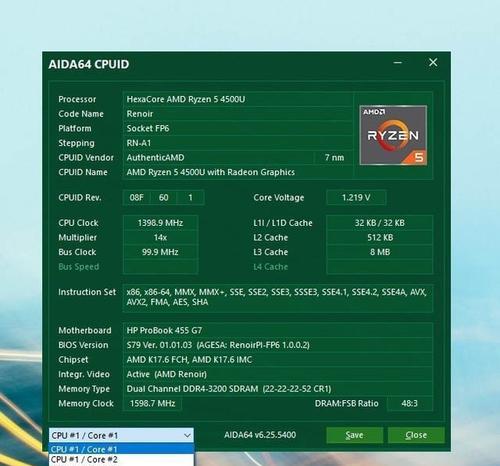
Task: Click the Memory Type DDR4-3200 value
Action: 229,389
